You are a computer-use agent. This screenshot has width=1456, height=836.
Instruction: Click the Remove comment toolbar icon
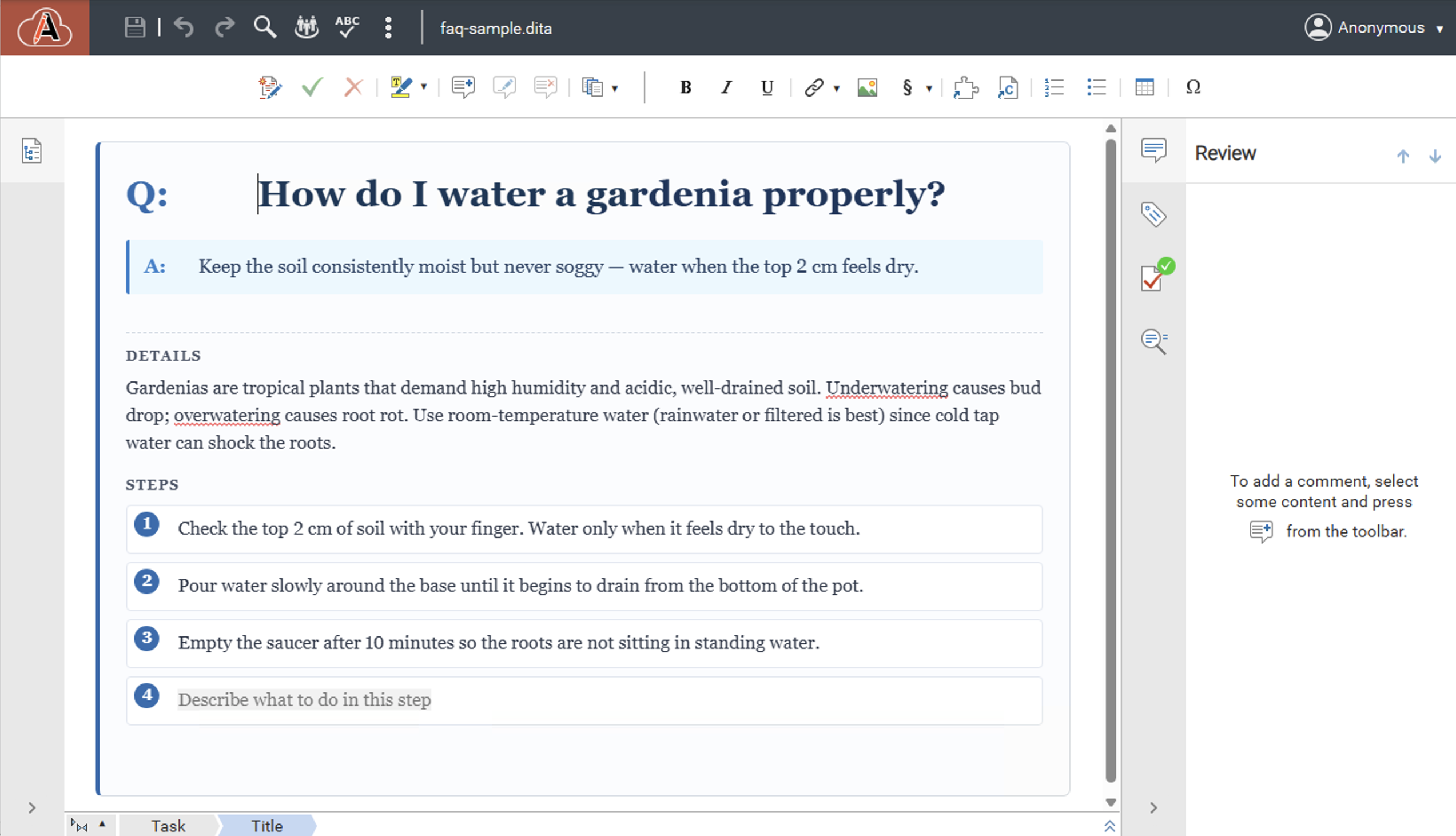point(545,88)
